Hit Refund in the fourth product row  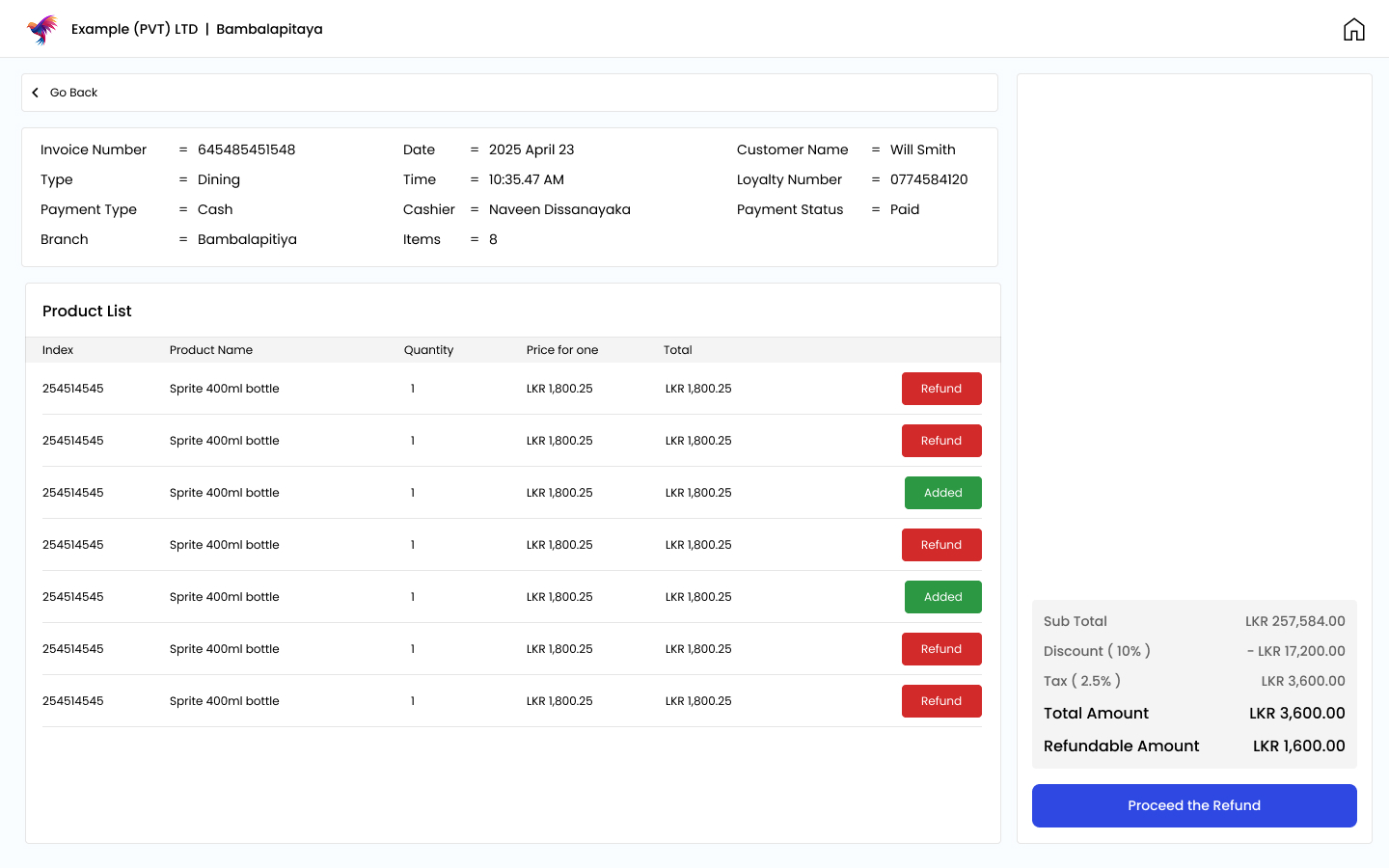940,545
